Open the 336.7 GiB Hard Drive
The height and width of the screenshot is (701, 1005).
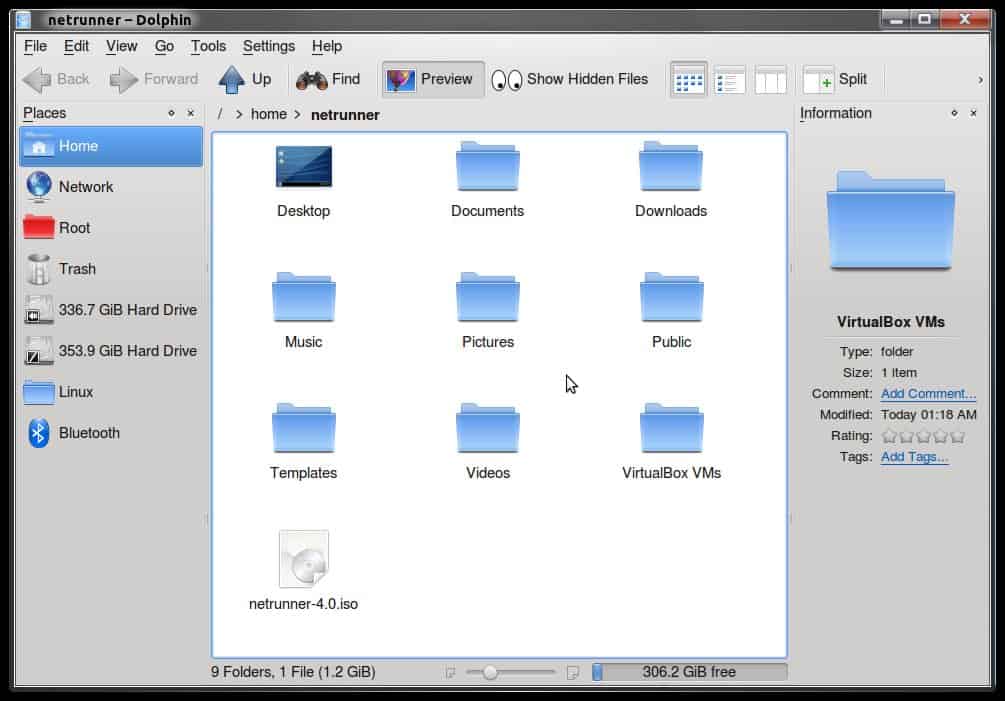pos(111,310)
